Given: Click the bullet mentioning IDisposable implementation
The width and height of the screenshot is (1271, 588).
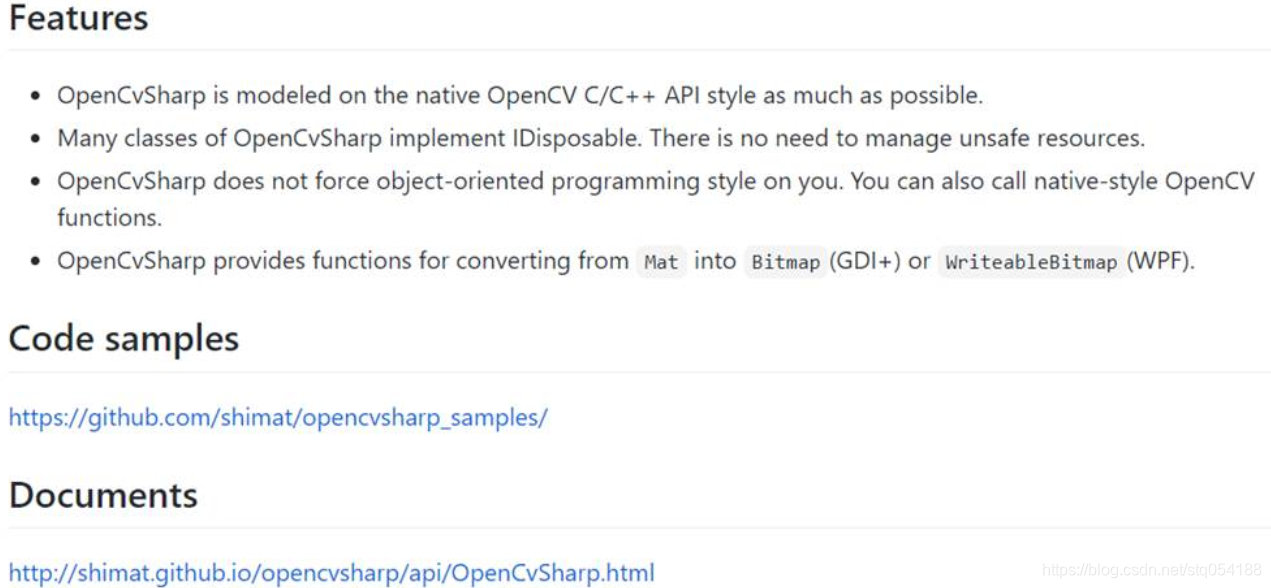Looking at the screenshot, I should click(601, 138).
